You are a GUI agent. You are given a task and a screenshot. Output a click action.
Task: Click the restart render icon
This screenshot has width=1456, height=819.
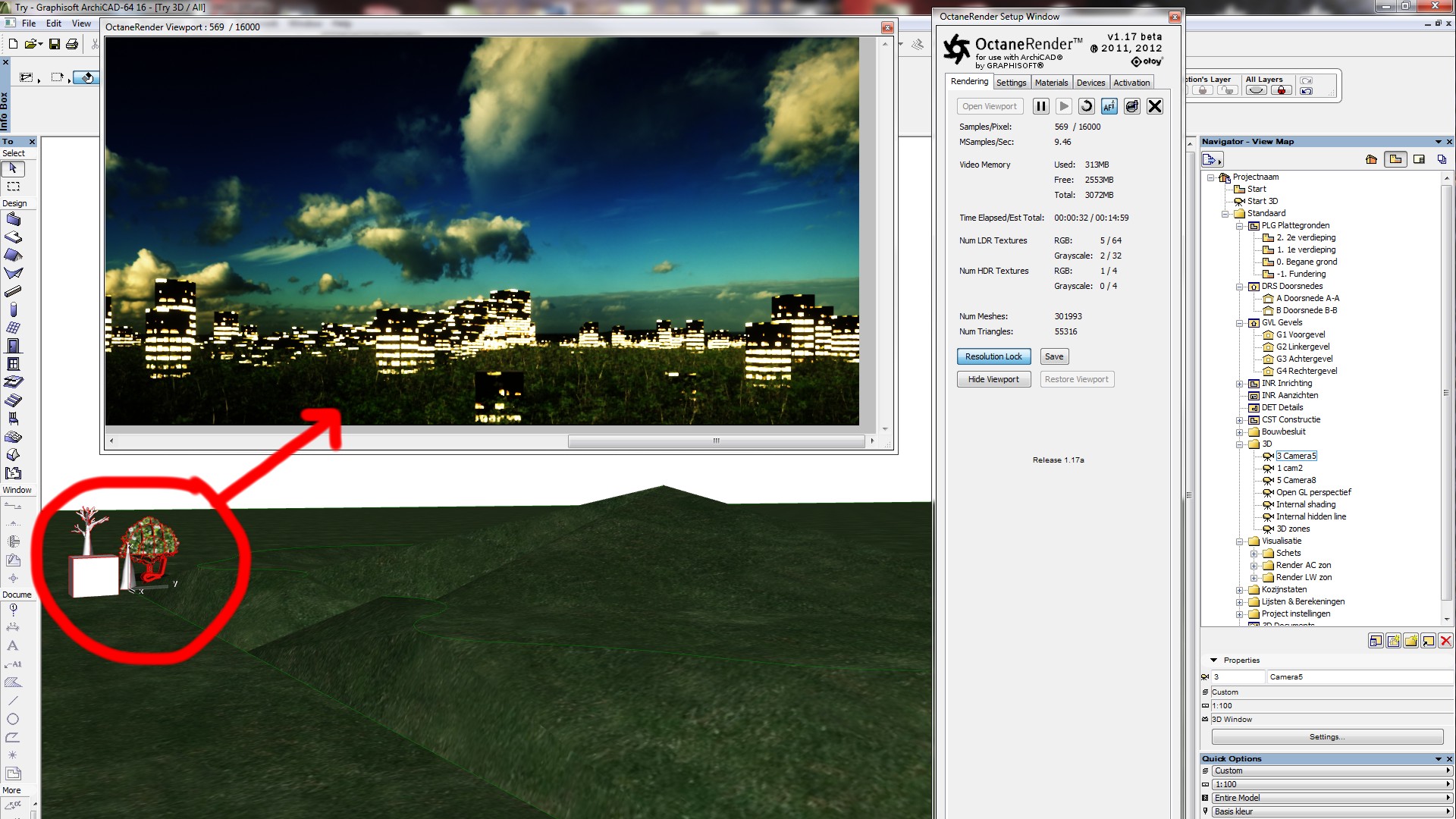coord(1086,107)
